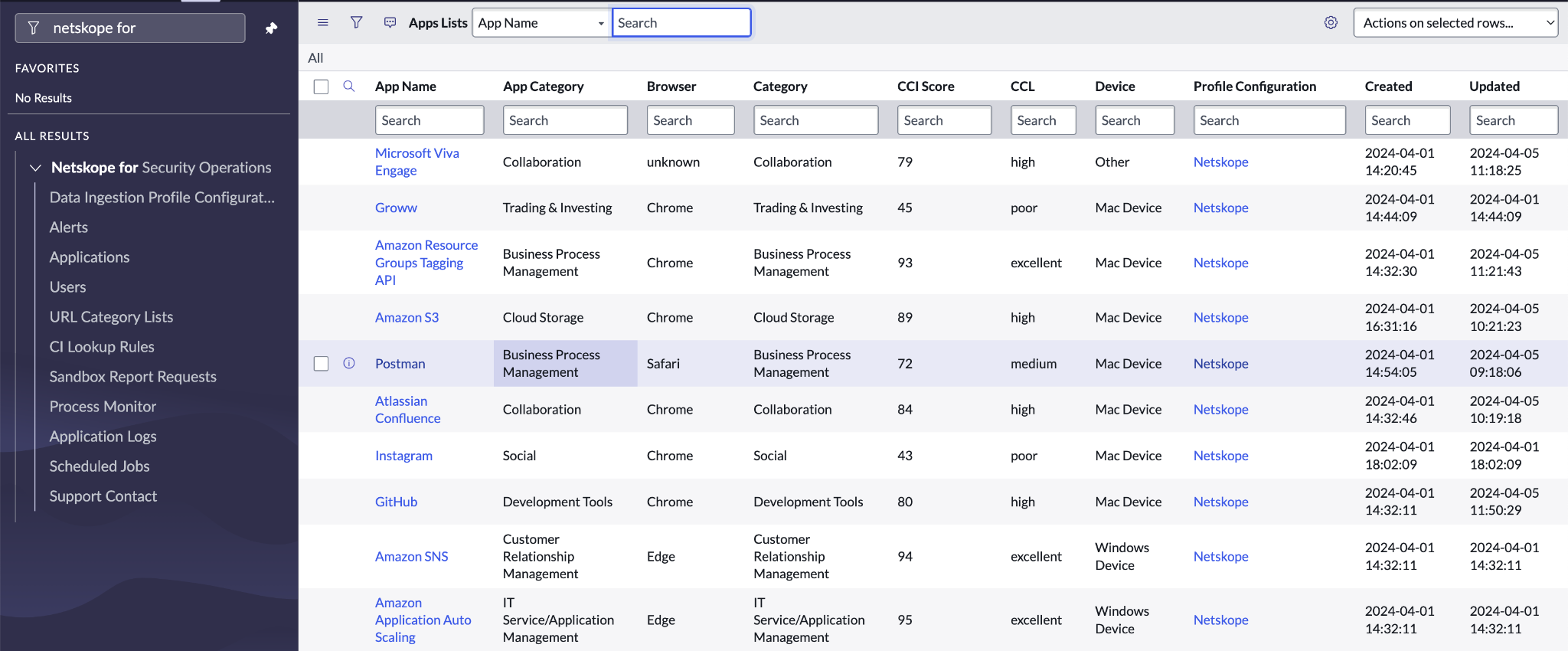
Task: Open the Postman app record
Action: [x=400, y=363]
